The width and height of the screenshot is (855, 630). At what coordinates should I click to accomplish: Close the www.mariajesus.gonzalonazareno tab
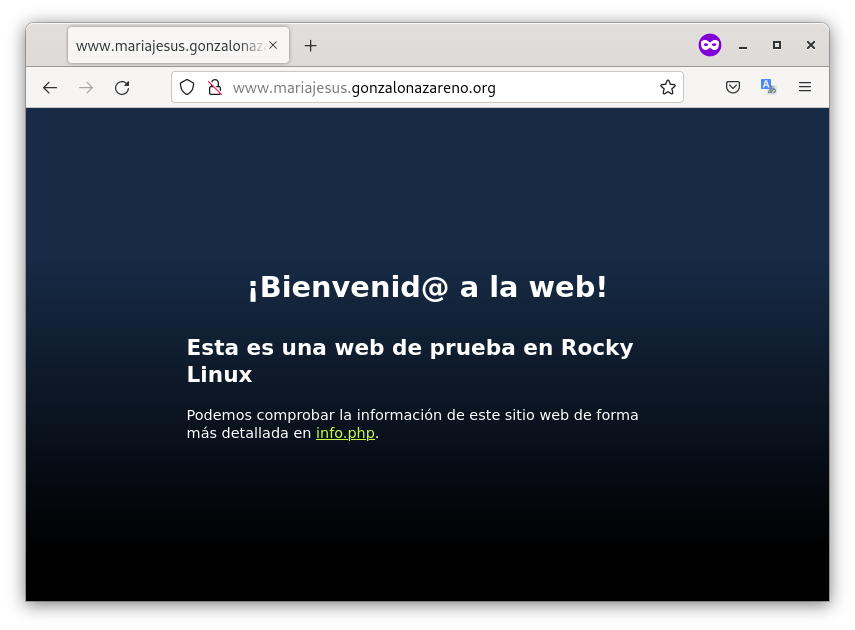[x=273, y=45]
